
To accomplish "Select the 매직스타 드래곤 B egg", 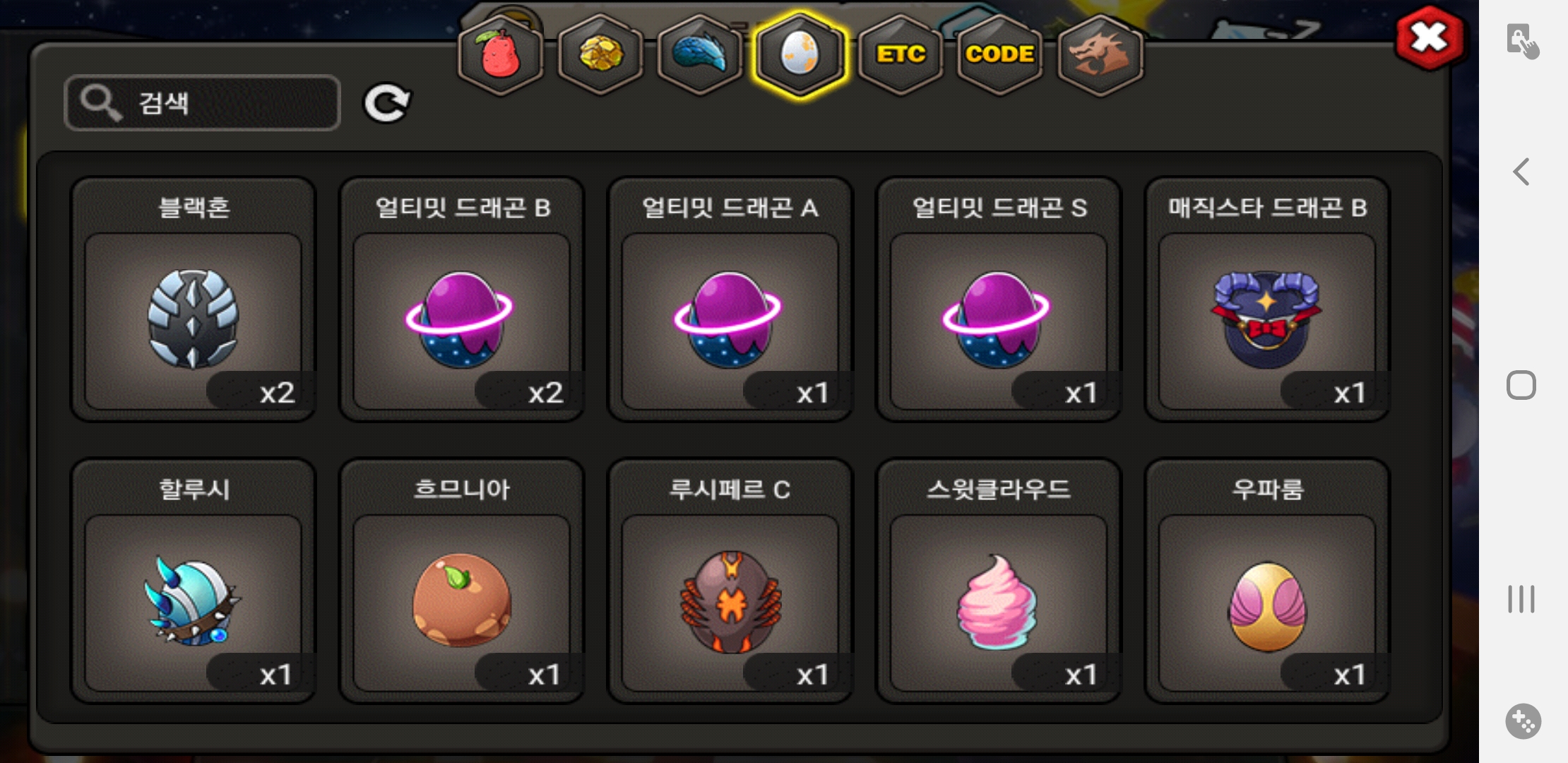I will [1267, 300].
